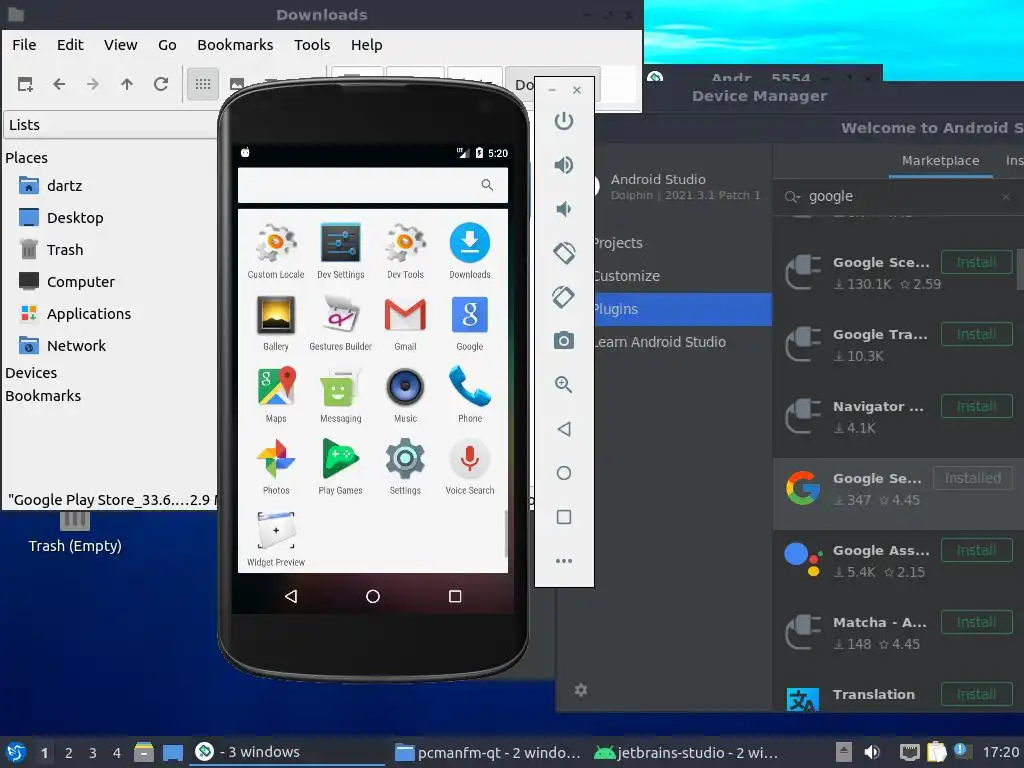1024x768 pixels.
Task: Install Google Tra... plugin
Action: coord(976,334)
